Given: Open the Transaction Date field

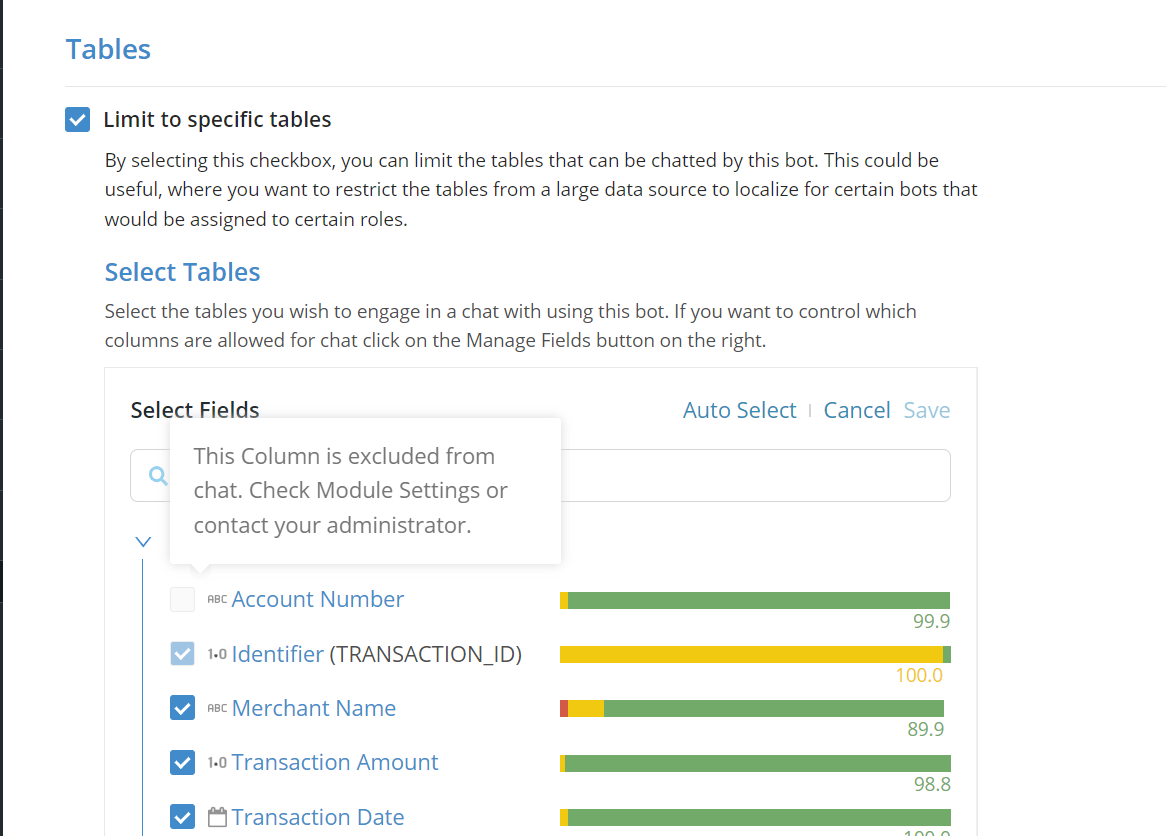Looking at the screenshot, I should tap(318, 817).
